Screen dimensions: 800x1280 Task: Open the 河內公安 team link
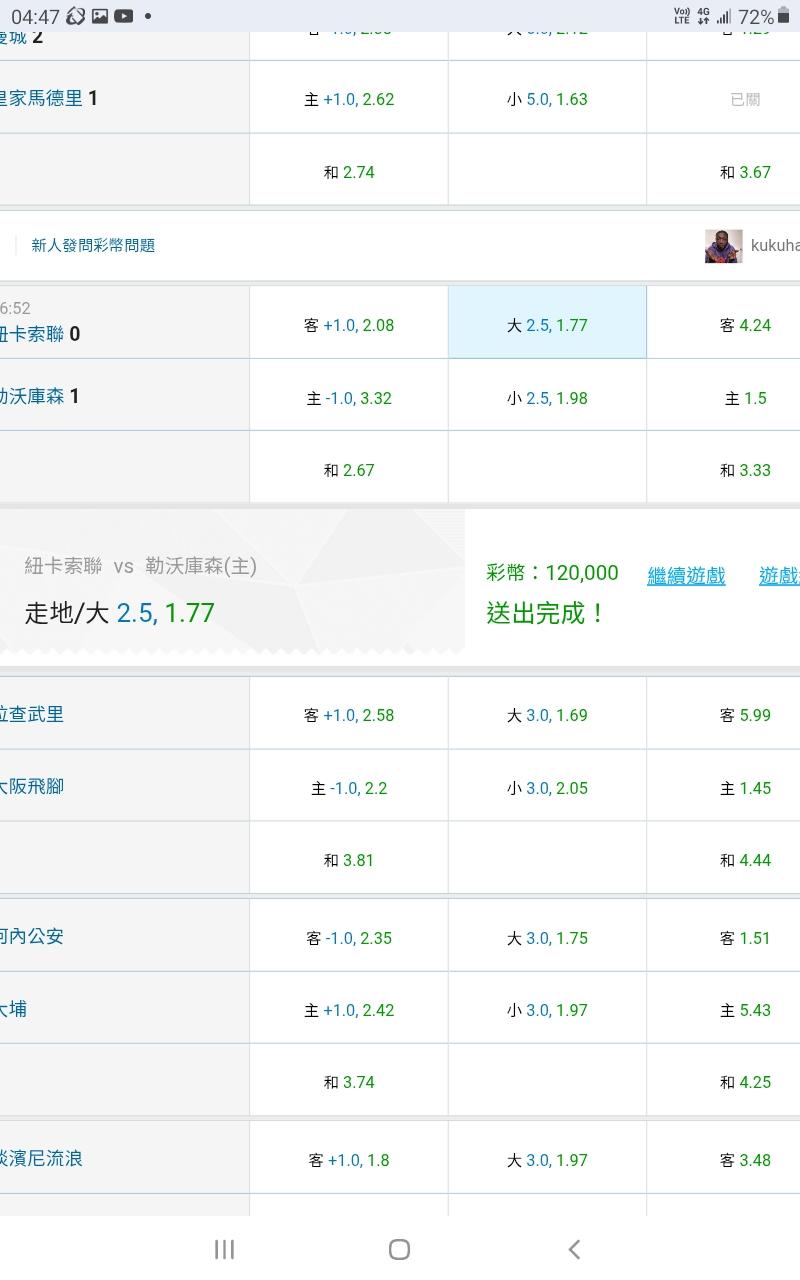(x=32, y=936)
